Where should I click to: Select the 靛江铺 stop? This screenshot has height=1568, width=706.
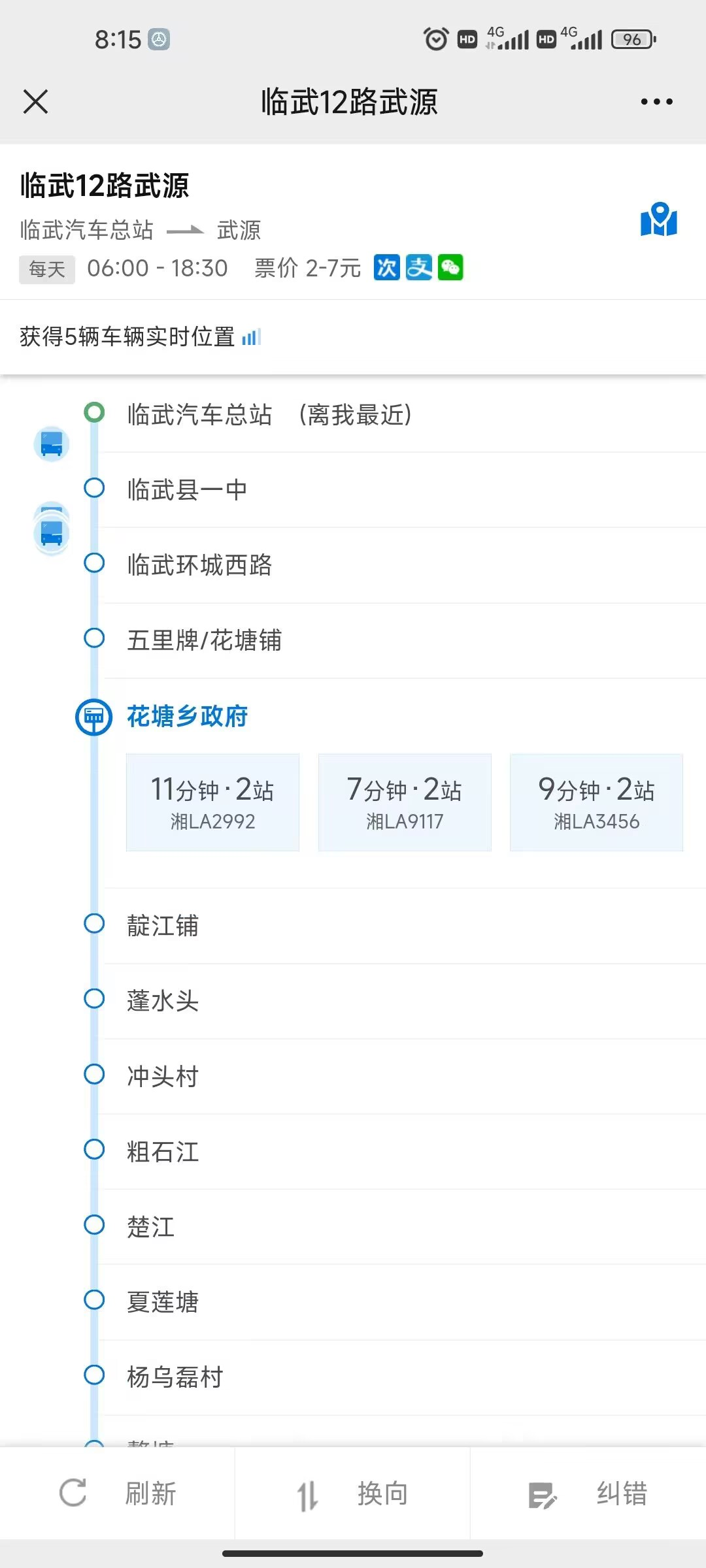163,925
